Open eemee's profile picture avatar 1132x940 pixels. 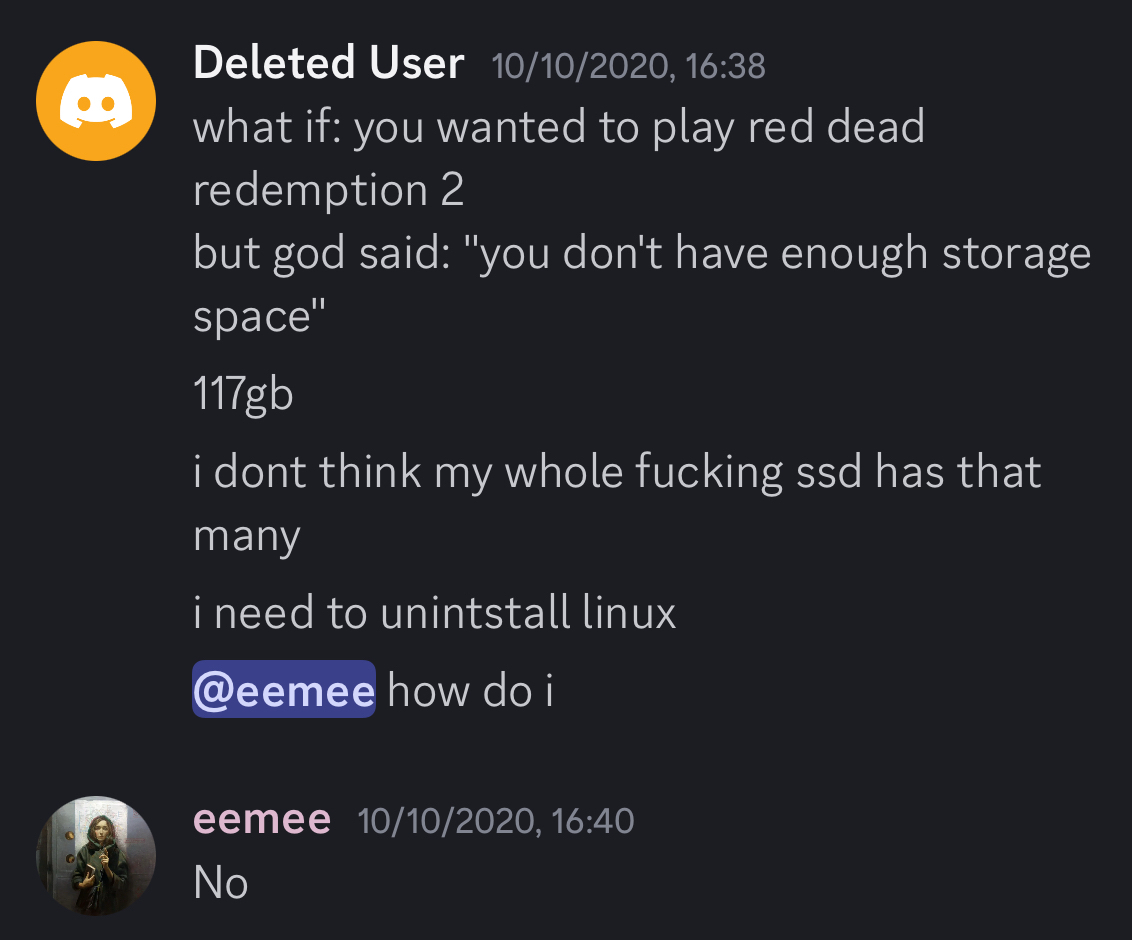(95, 855)
